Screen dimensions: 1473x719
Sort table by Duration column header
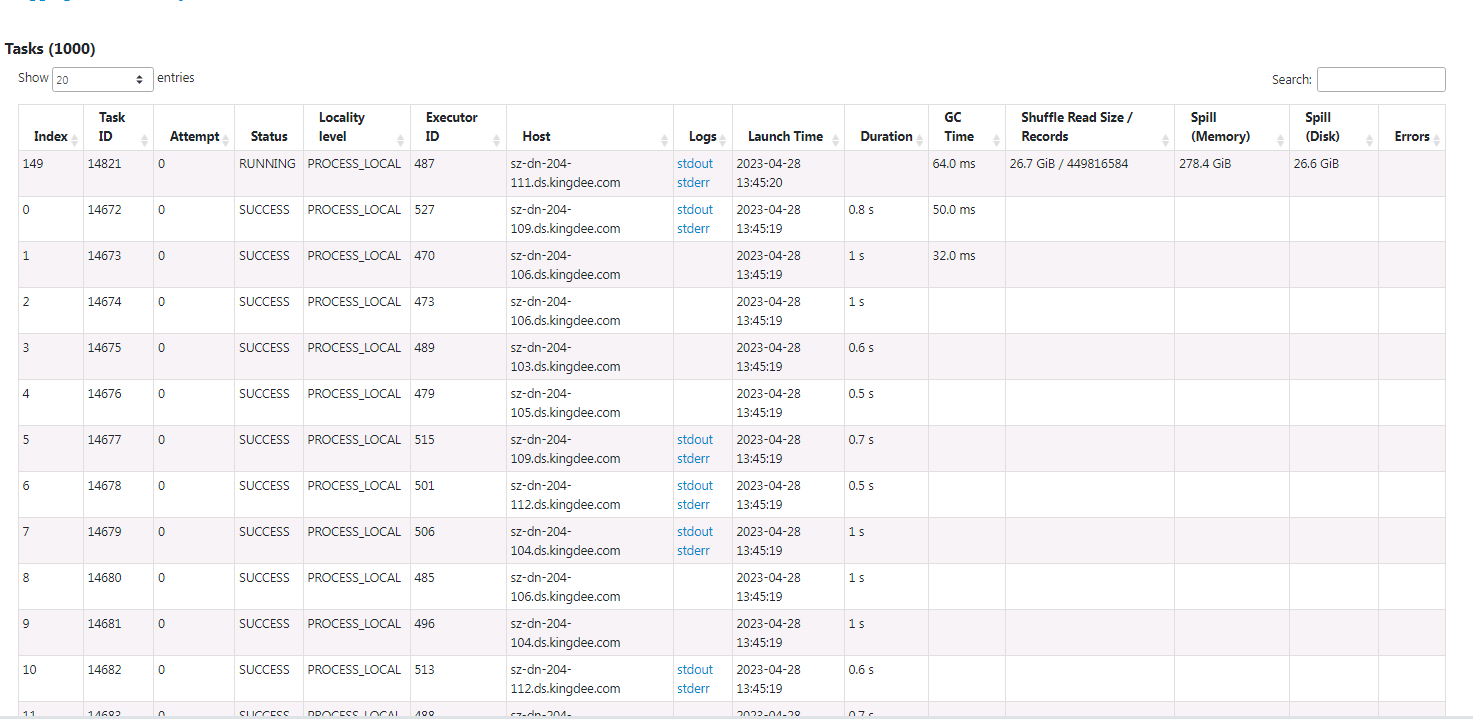(886, 127)
